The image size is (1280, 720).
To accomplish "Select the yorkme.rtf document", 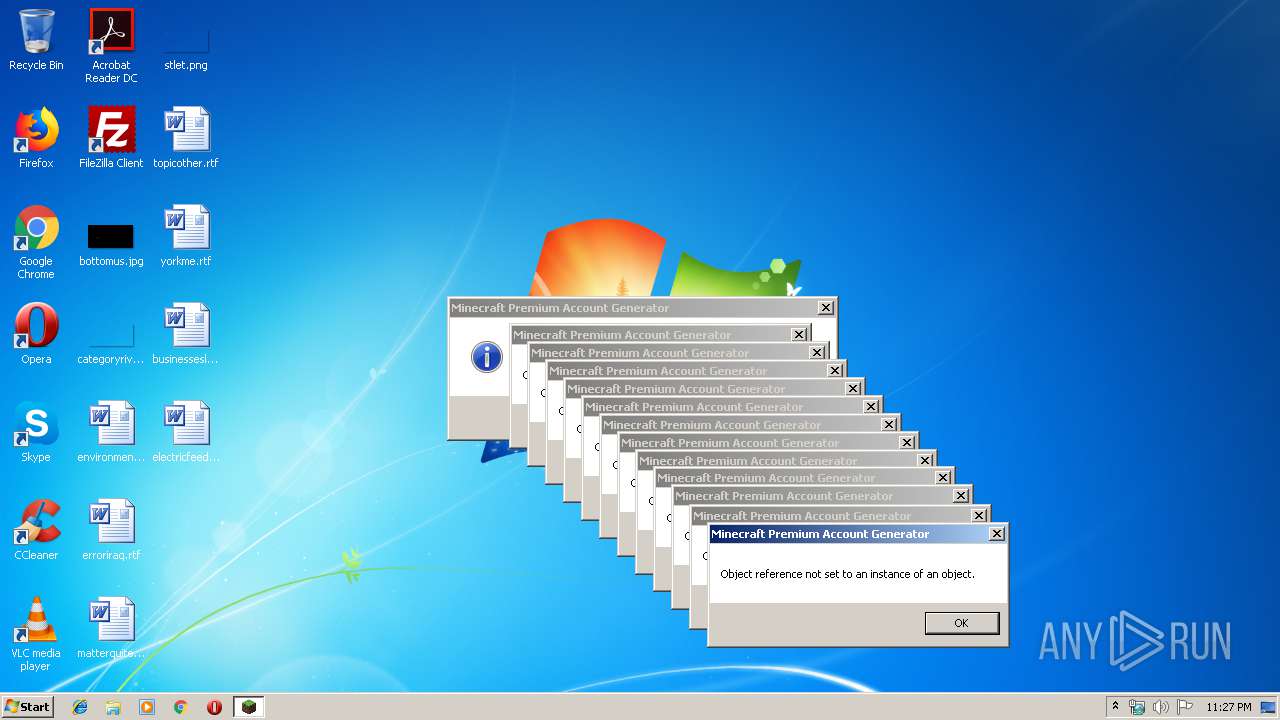I will point(186,236).
